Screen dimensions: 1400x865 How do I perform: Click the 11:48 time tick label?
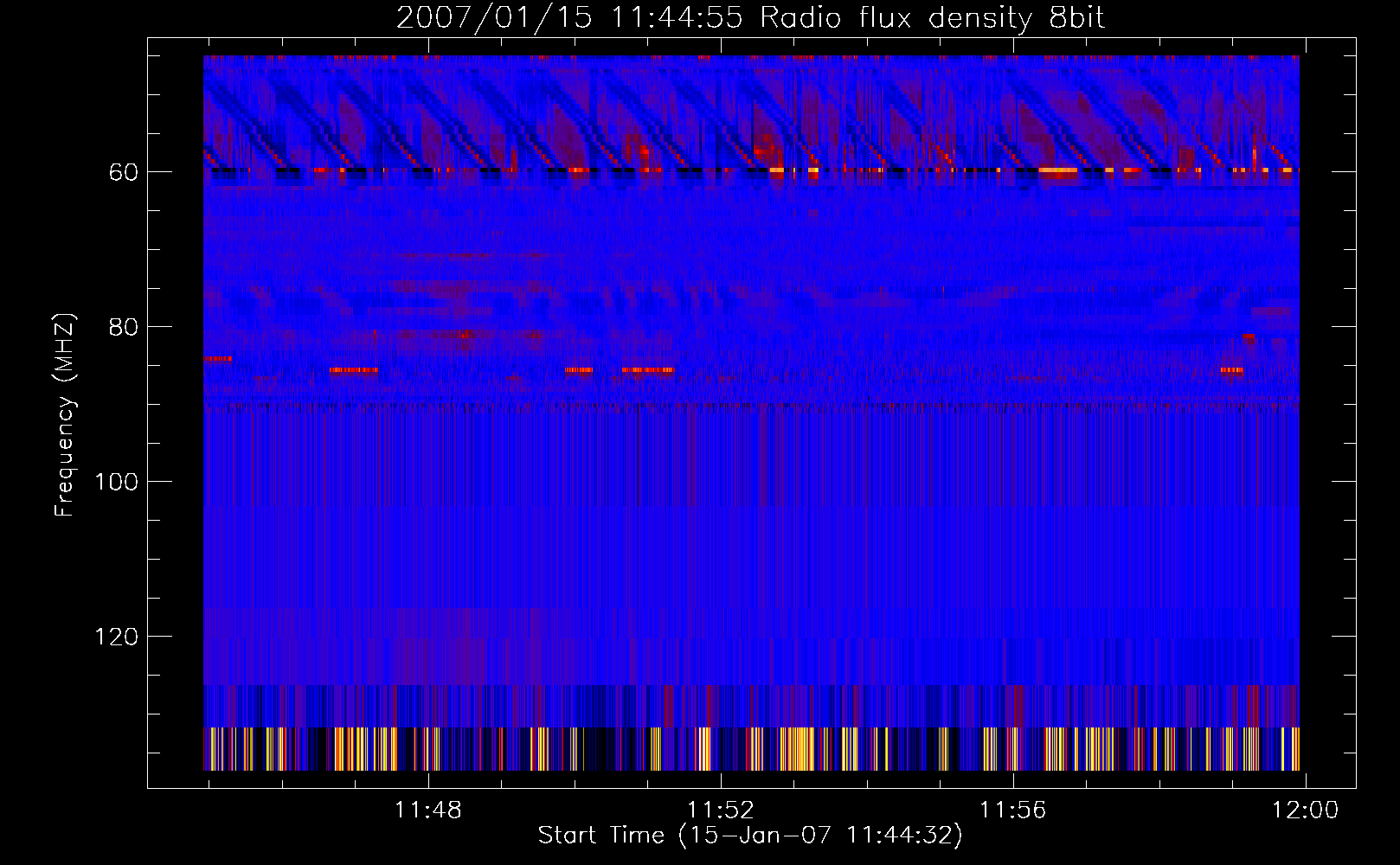coord(428,810)
